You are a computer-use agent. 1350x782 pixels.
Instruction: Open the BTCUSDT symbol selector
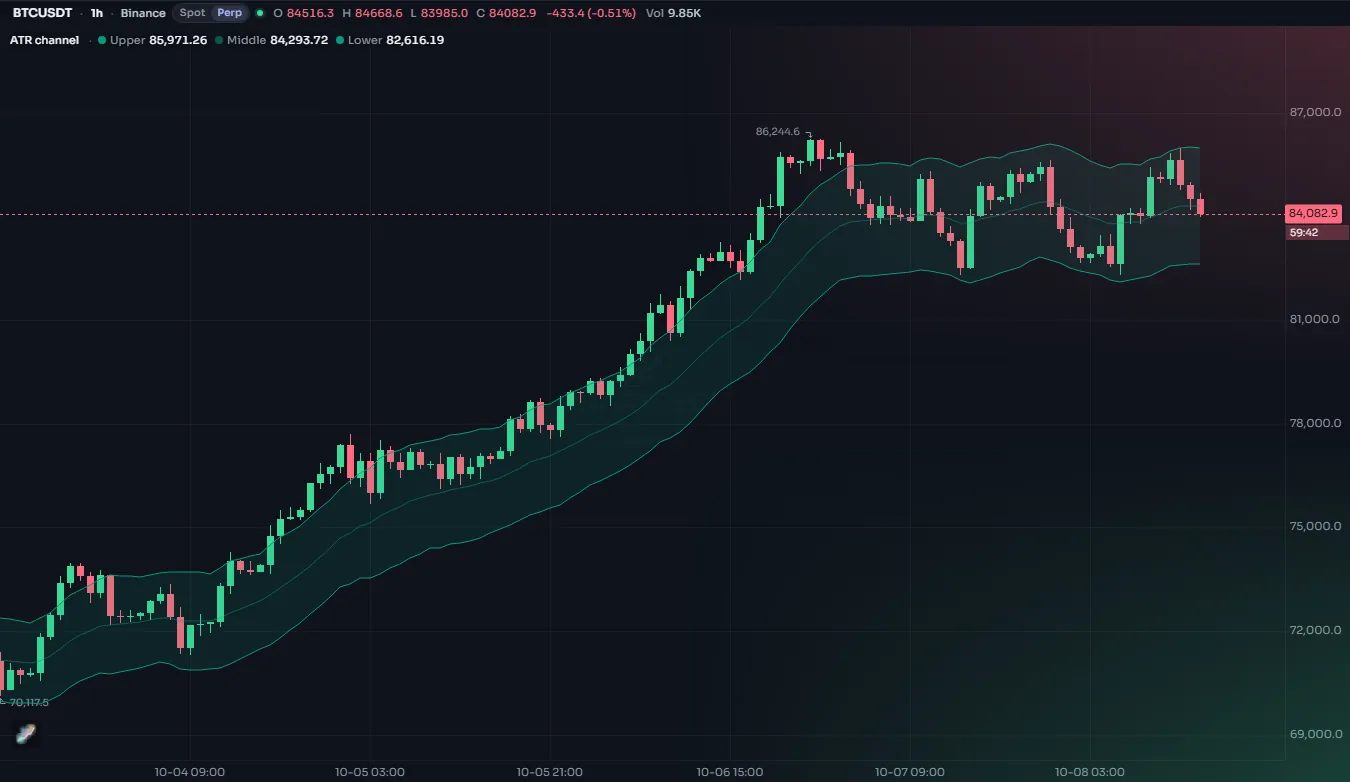click(x=42, y=13)
